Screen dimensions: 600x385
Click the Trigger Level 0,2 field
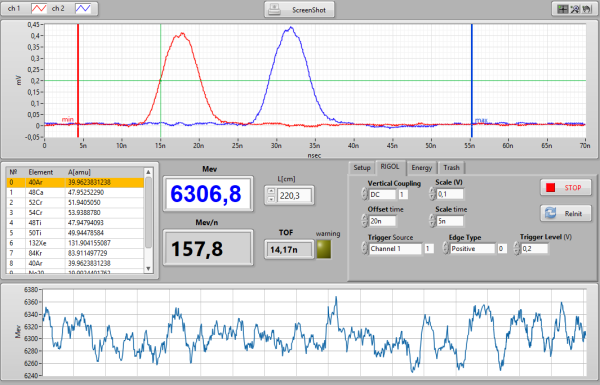[535, 249]
